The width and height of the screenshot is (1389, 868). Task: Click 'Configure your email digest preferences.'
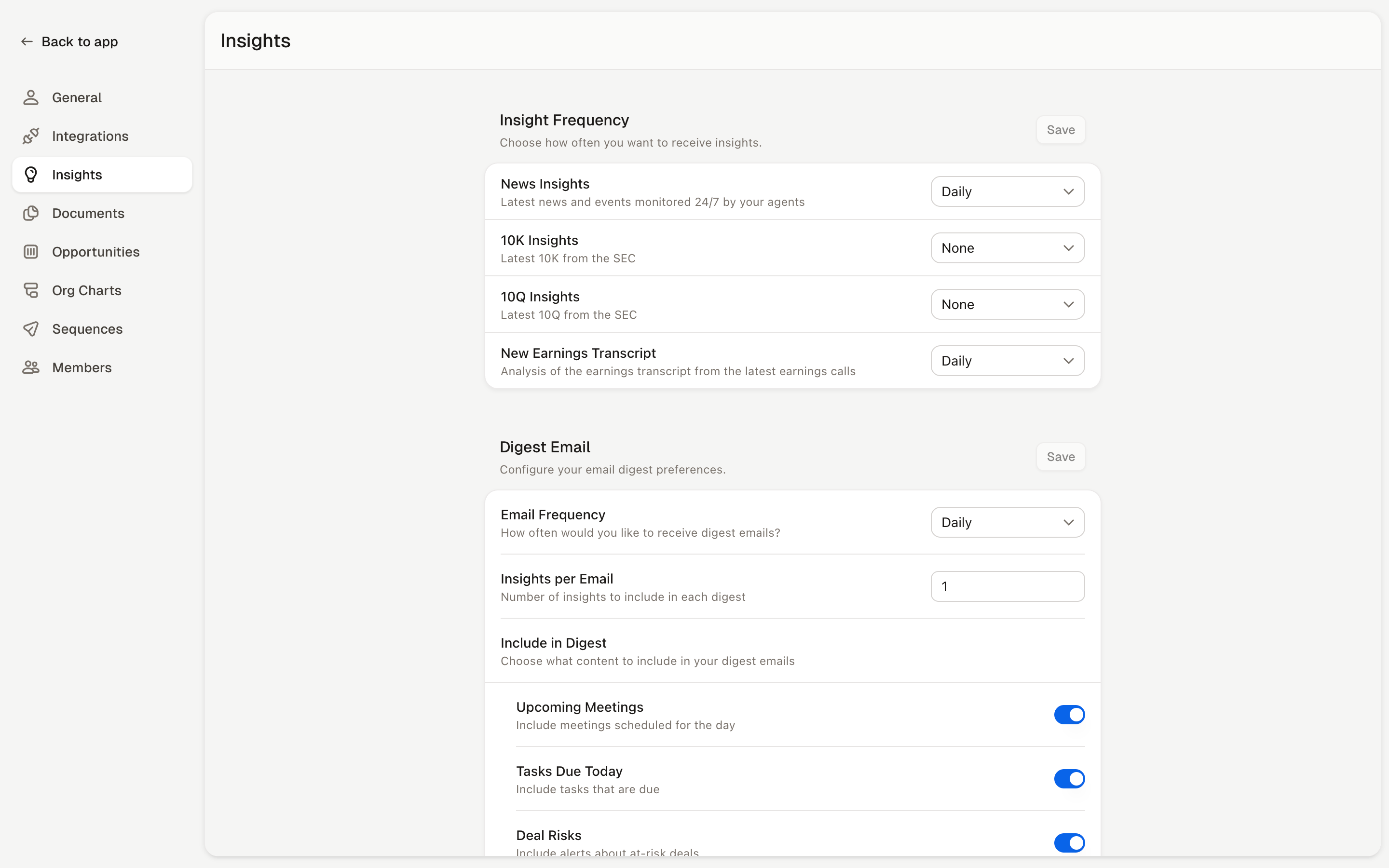[x=613, y=470]
